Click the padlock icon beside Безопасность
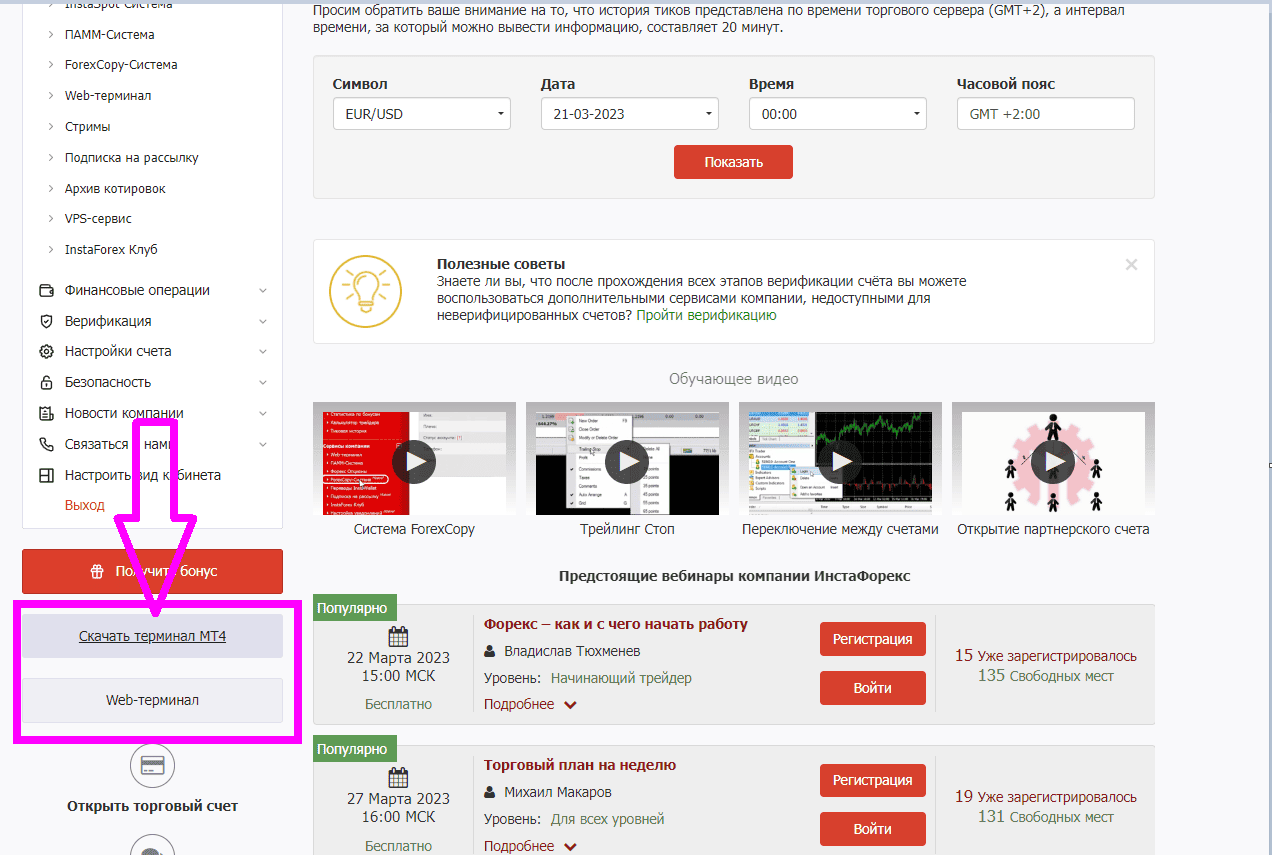 pos(46,382)
